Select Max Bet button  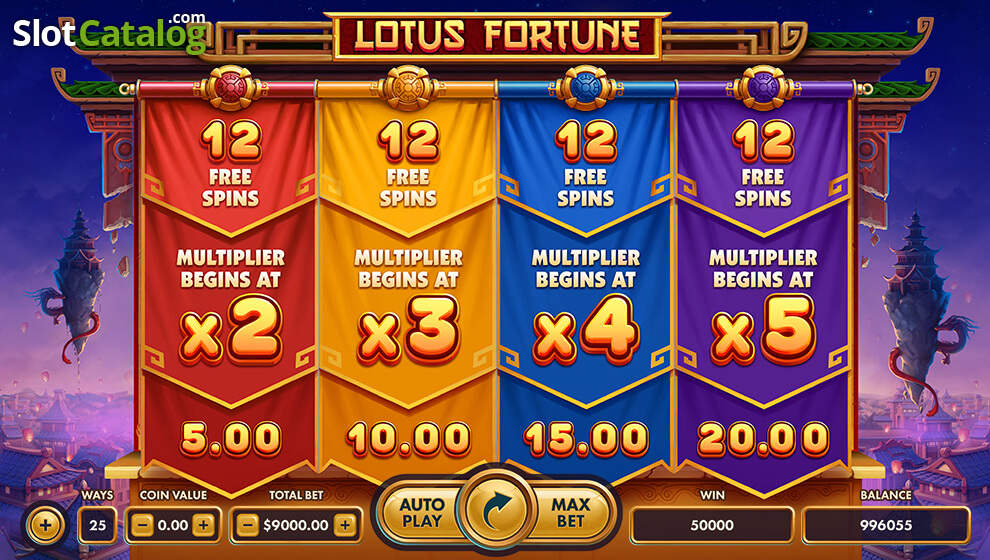570,513
